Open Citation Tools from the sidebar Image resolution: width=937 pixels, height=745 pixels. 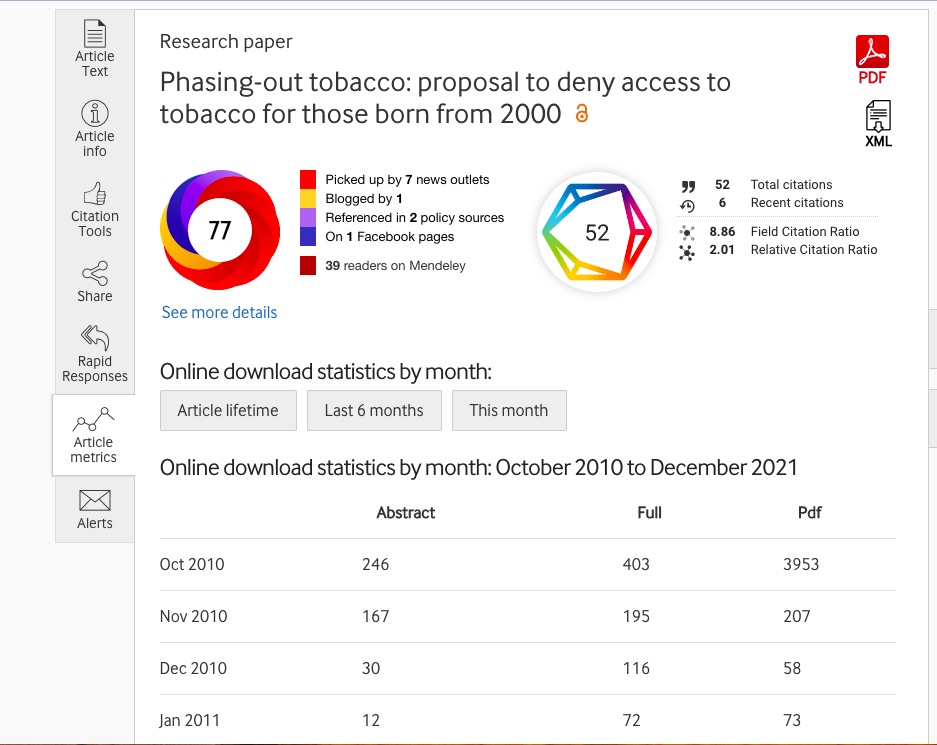[x=95, y=208]
